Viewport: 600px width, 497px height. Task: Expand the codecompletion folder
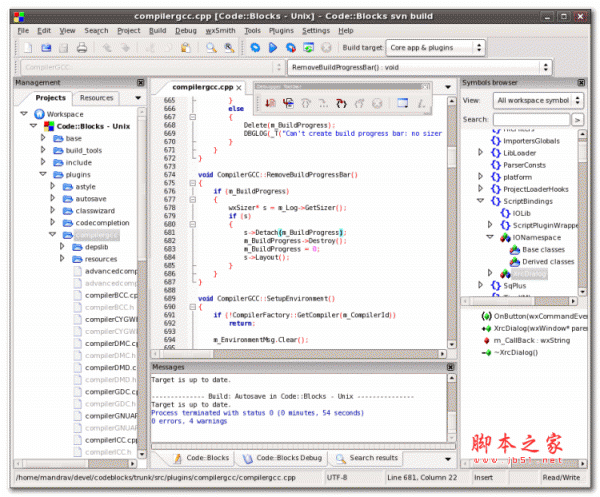pyautogui.click(x=53, y=222)
